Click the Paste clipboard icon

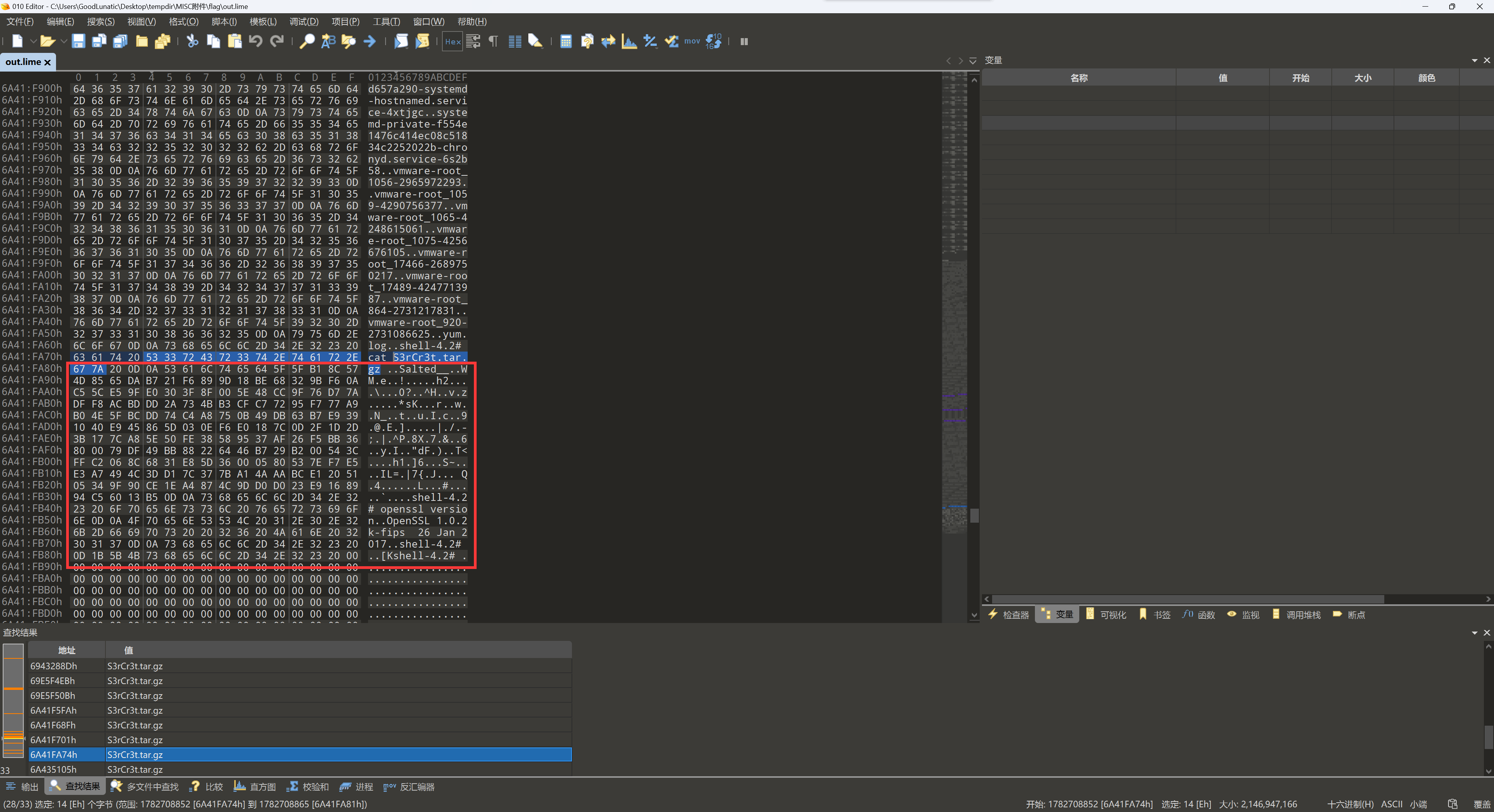[235, 41]
